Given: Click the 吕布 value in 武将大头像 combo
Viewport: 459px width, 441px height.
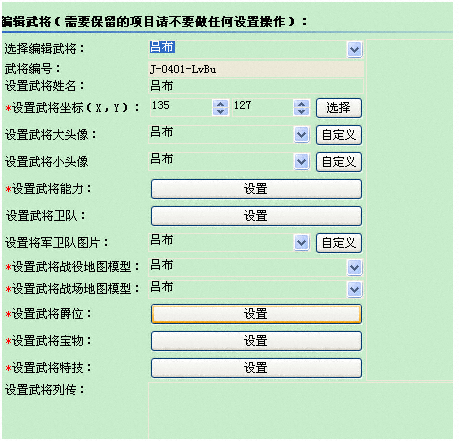Looking at the screenshot, I should point(162,132).
